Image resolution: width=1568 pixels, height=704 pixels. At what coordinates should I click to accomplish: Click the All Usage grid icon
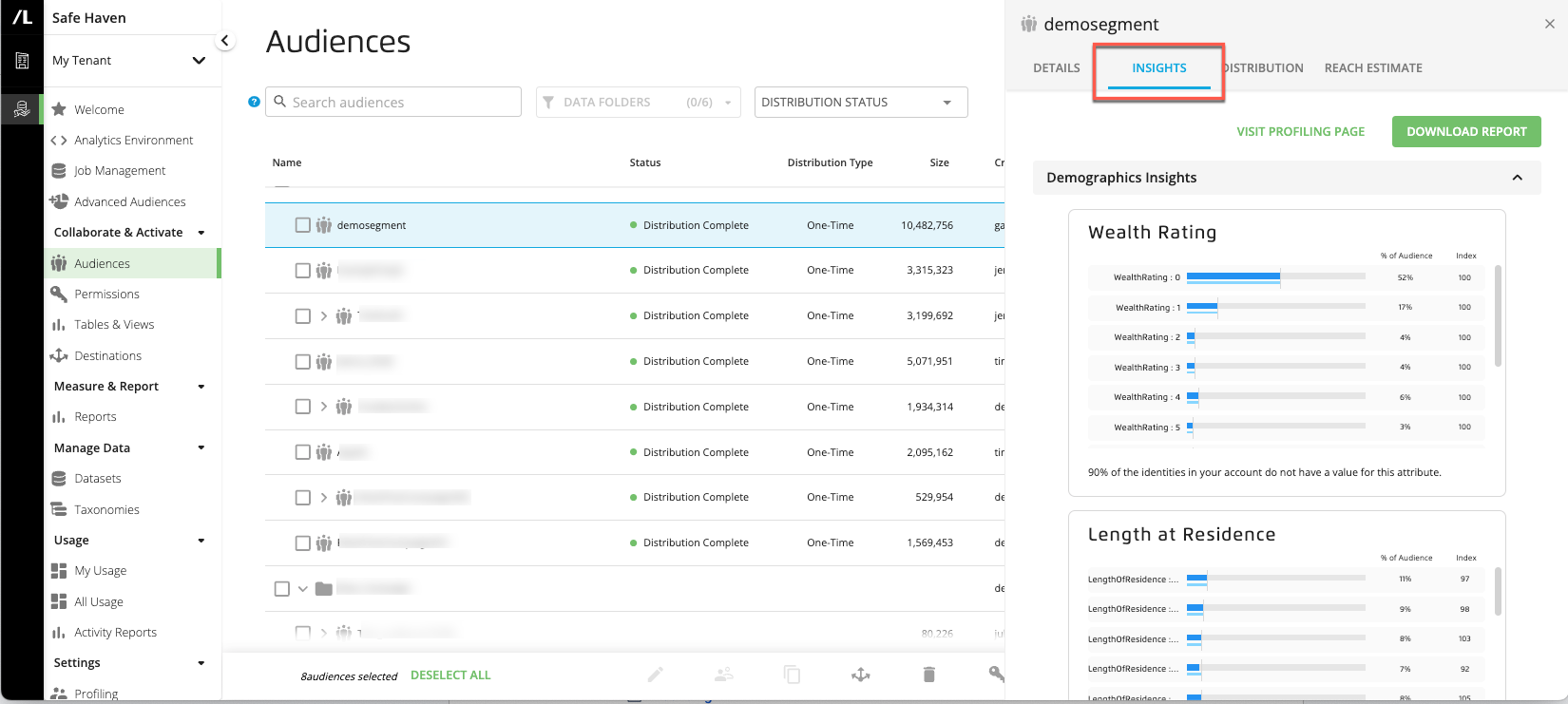[59, 601]
